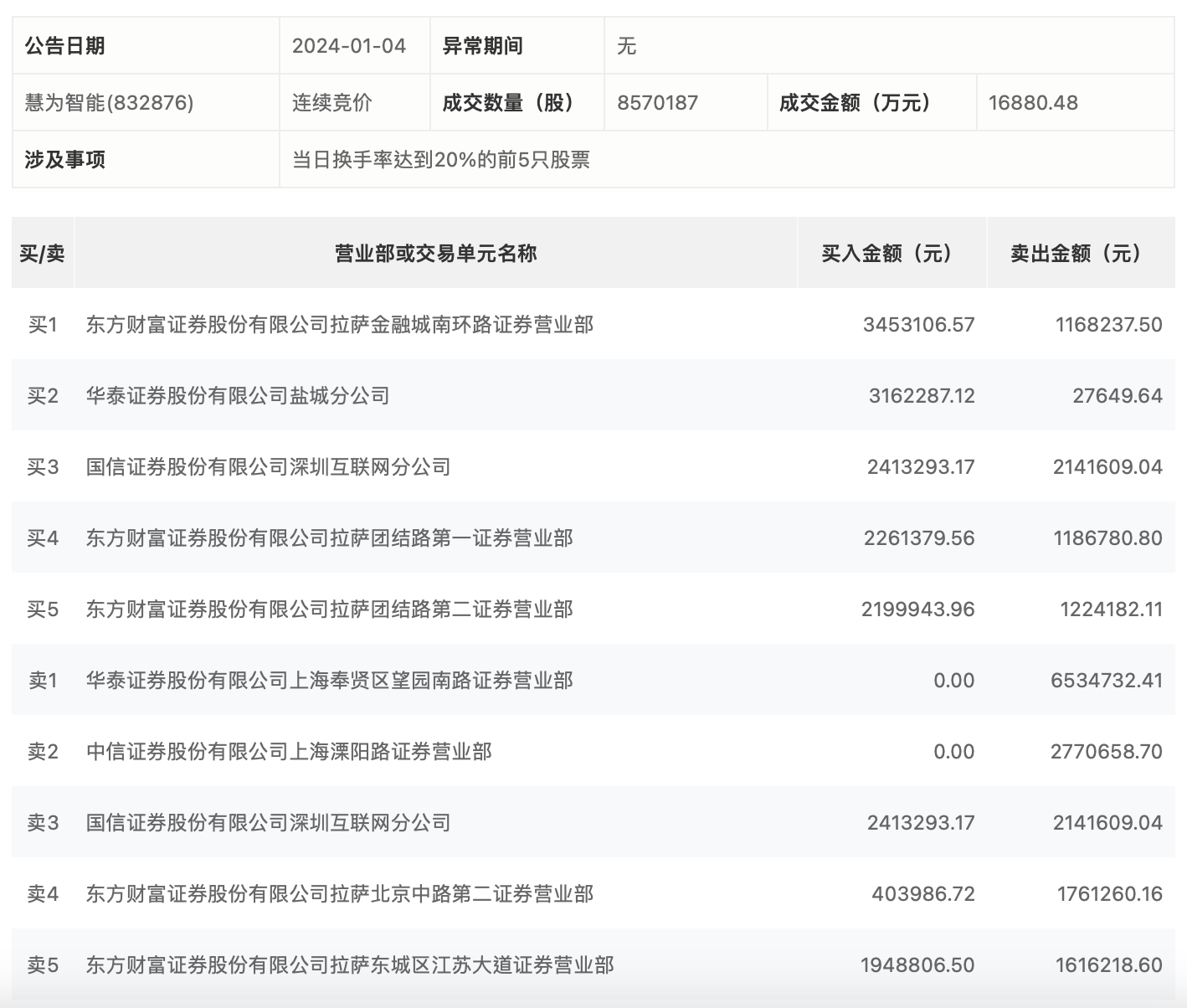The width and height of the screenshot is (1187, 1008).
Task: Select the 连续竞价 cell
Action: click(332, 102)
